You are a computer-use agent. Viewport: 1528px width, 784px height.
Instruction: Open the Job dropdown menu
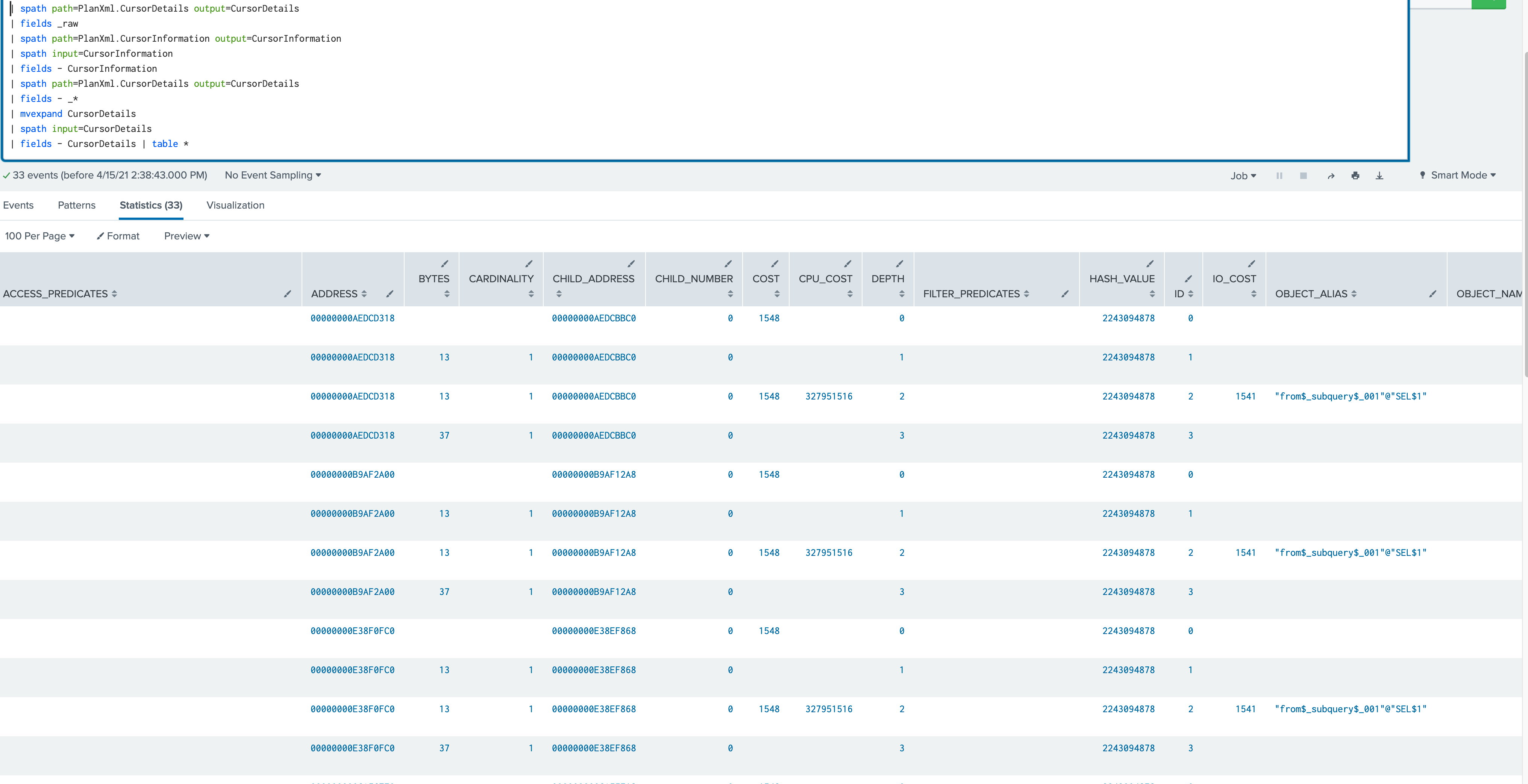pyautogui.click(x=1243, y=176)
